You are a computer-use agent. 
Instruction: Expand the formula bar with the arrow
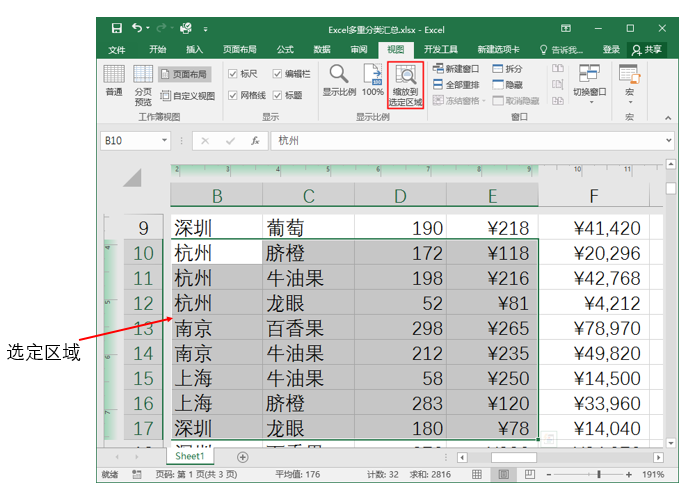[669, 141]
